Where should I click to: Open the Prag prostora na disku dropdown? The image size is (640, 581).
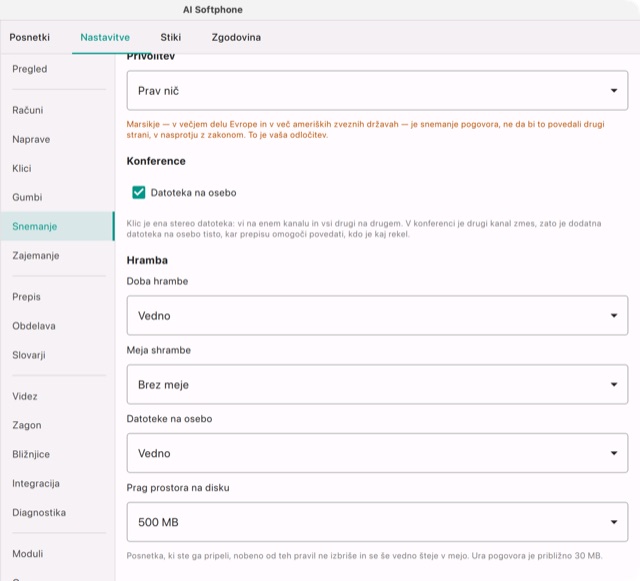(377, 522)
